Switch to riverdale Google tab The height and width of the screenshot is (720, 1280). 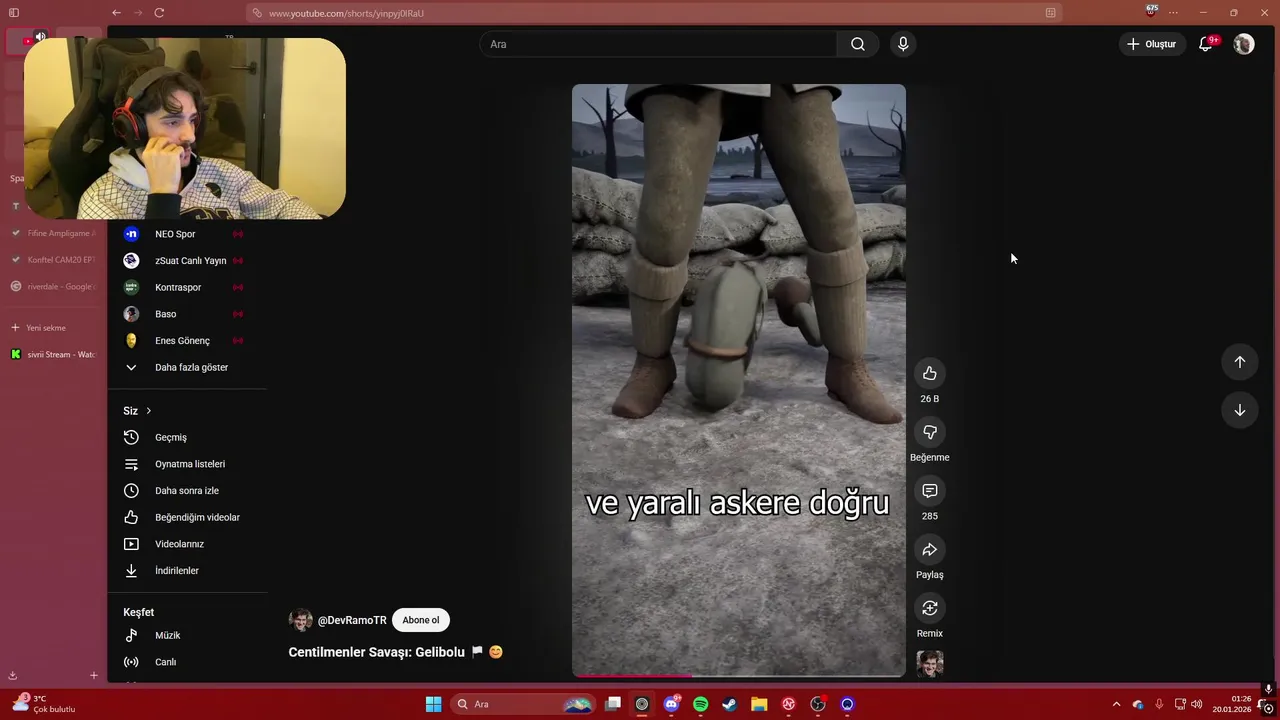54,286
